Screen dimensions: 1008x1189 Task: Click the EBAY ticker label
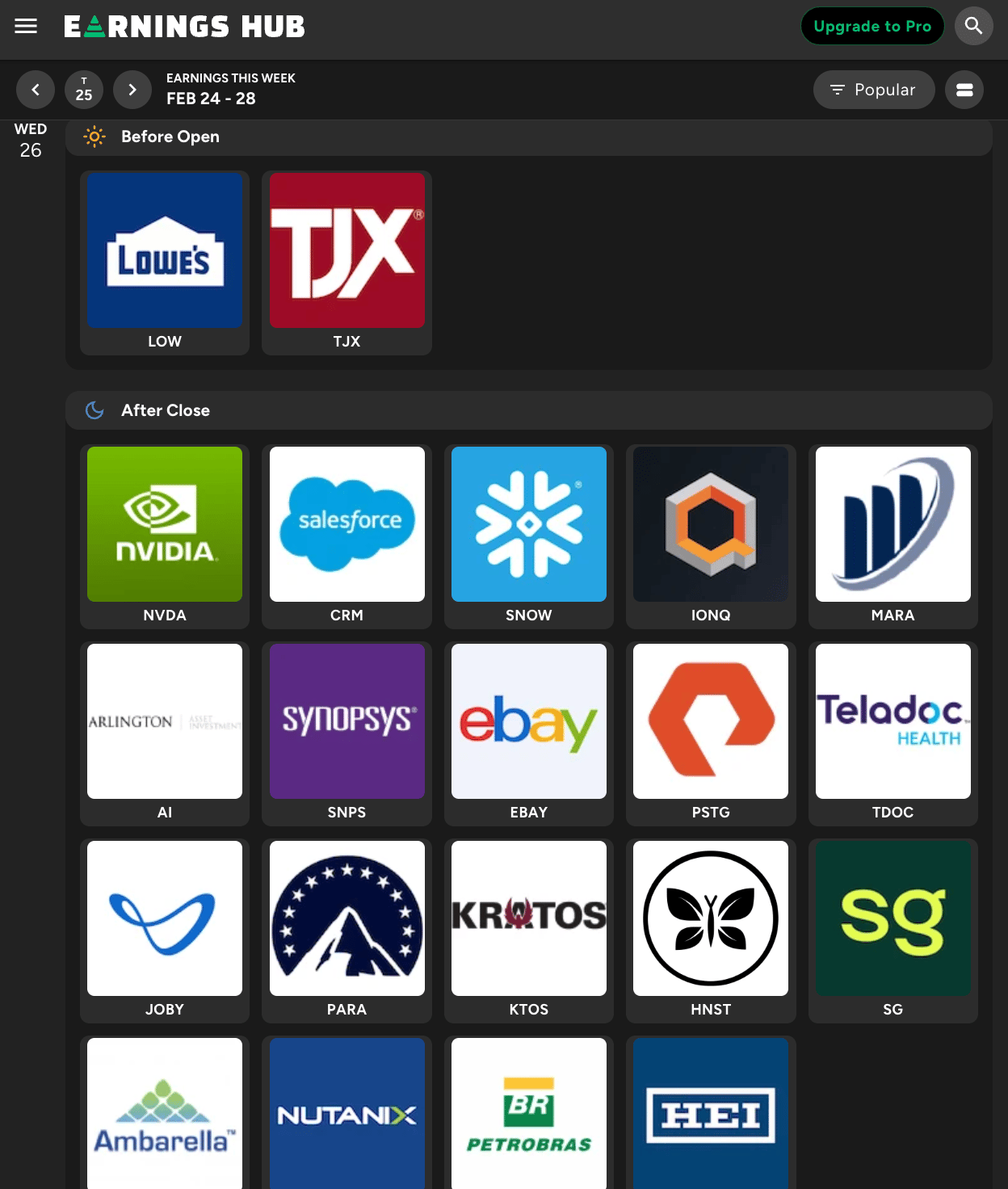click(x=529, y=813)
